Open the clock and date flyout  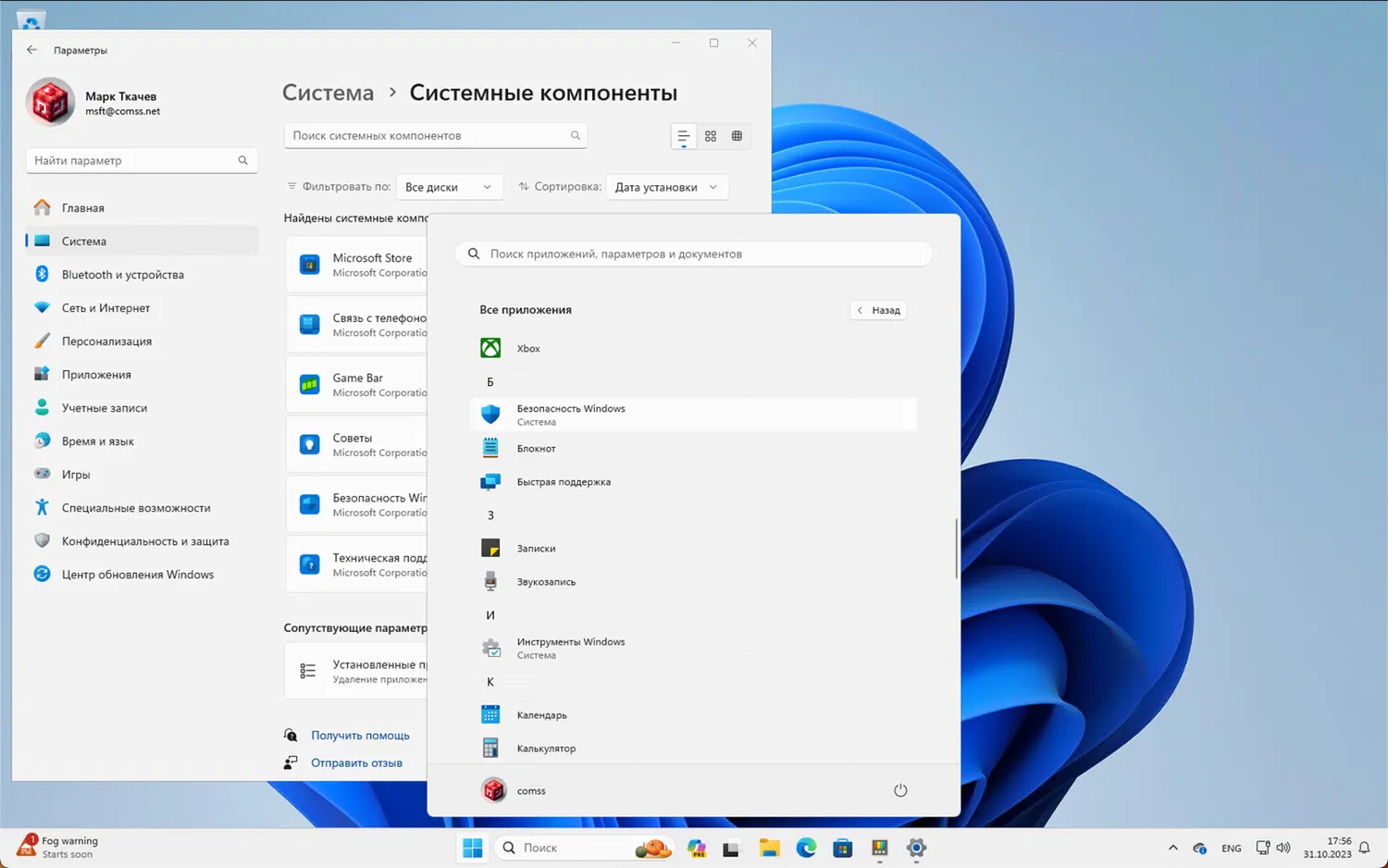click(x=1328, y=848)
